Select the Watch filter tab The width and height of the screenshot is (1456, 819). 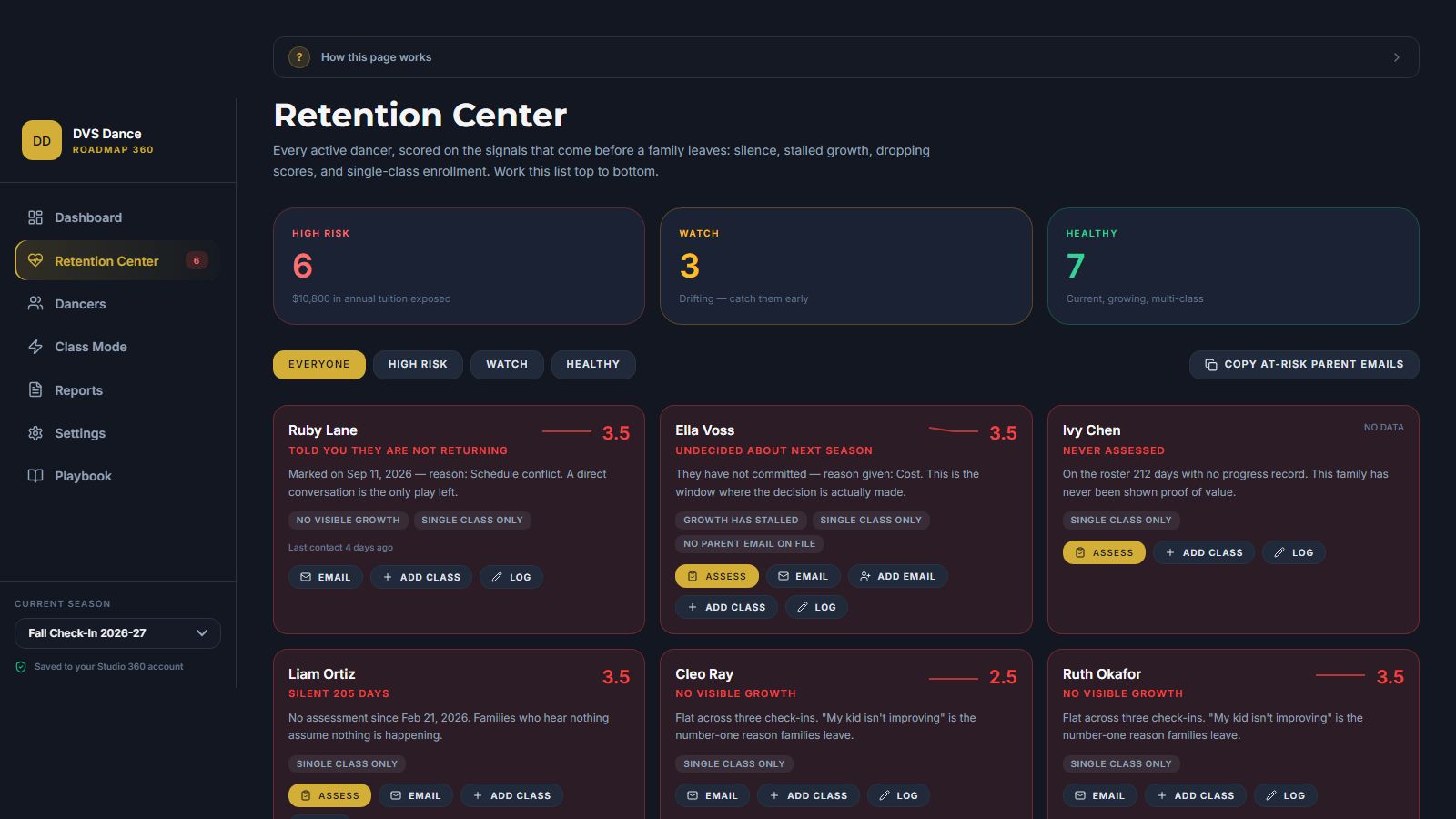(507, 365)
